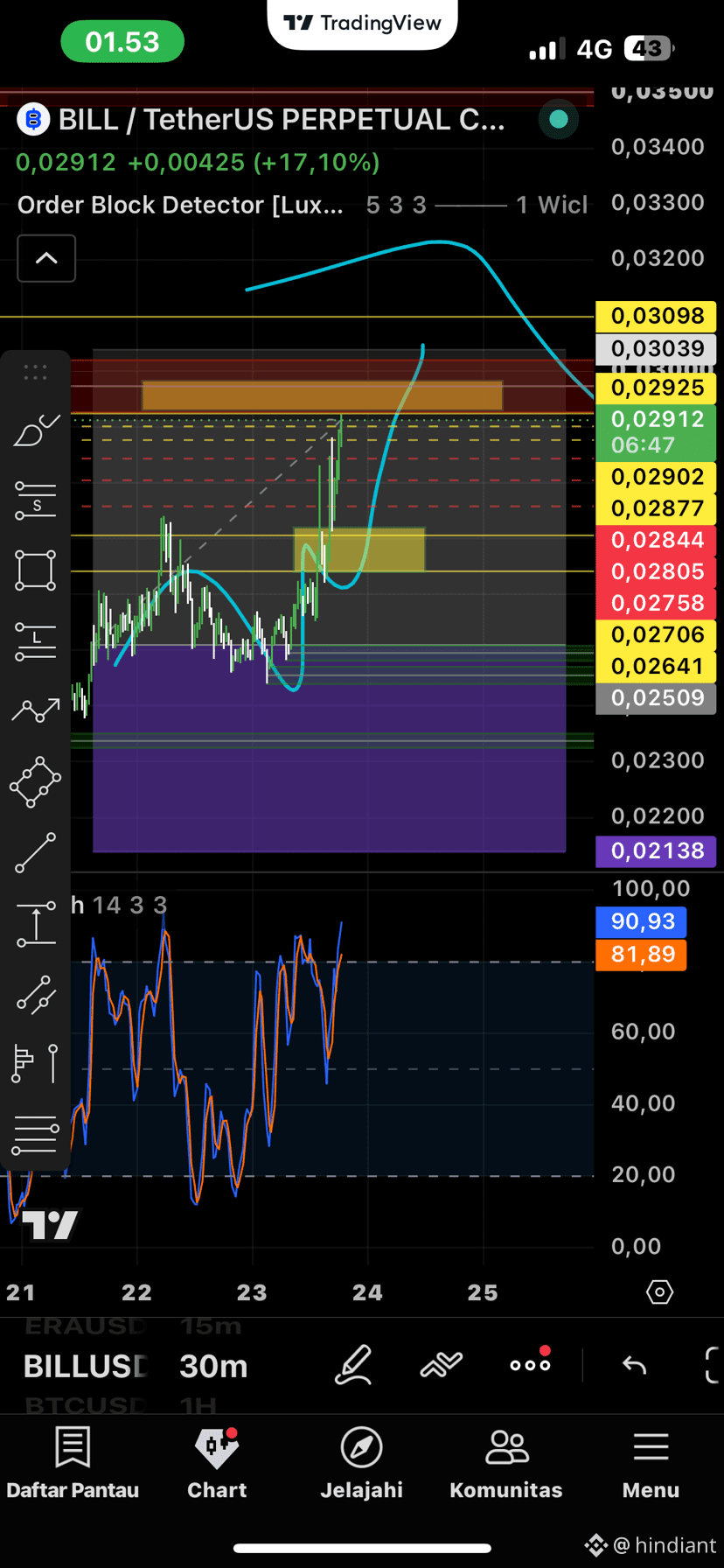Tap the 0,03039 grey price label
Screen dimensions: 724x1568
pyautogui.click(x=657, y=348)
